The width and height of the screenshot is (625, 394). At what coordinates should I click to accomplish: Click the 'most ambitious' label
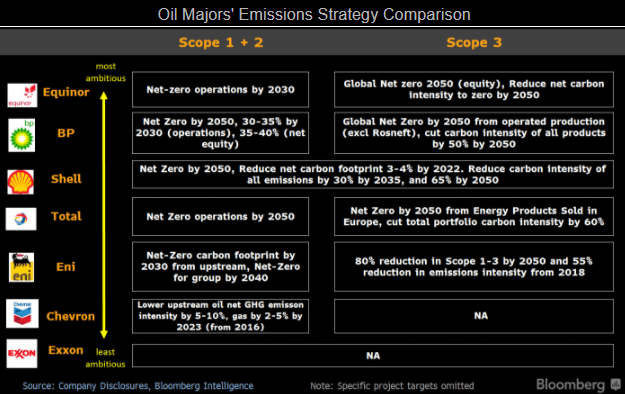tap(106, 72)
